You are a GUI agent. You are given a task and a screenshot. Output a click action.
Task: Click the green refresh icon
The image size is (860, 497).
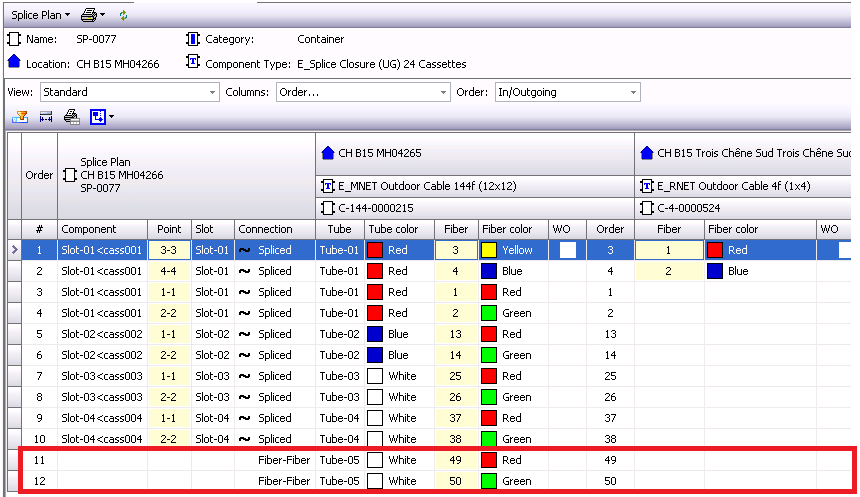tap(123, 15)
